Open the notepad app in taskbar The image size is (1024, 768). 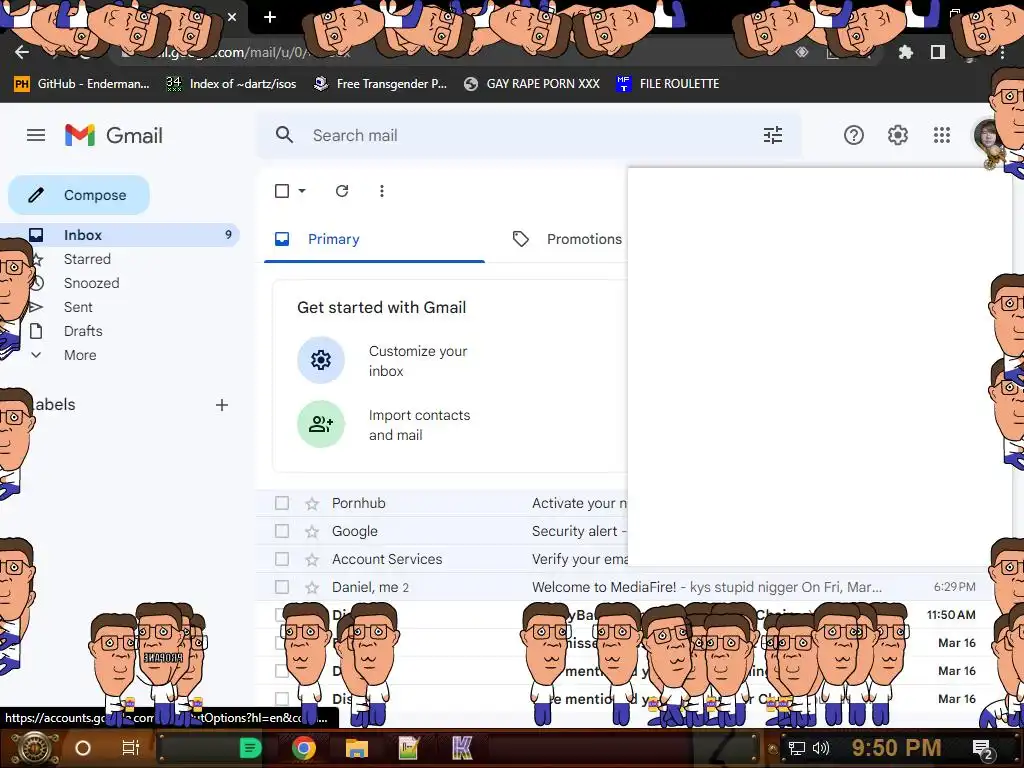(408, 748)
